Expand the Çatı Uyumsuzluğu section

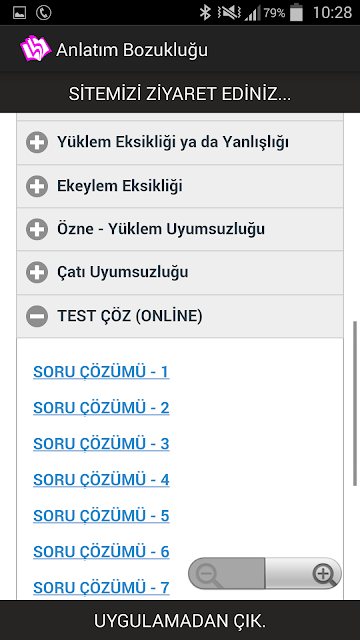pos(180,272)
